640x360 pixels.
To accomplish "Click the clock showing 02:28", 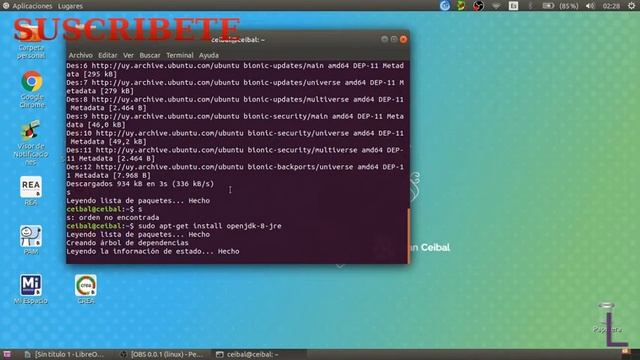I will 611,6.
